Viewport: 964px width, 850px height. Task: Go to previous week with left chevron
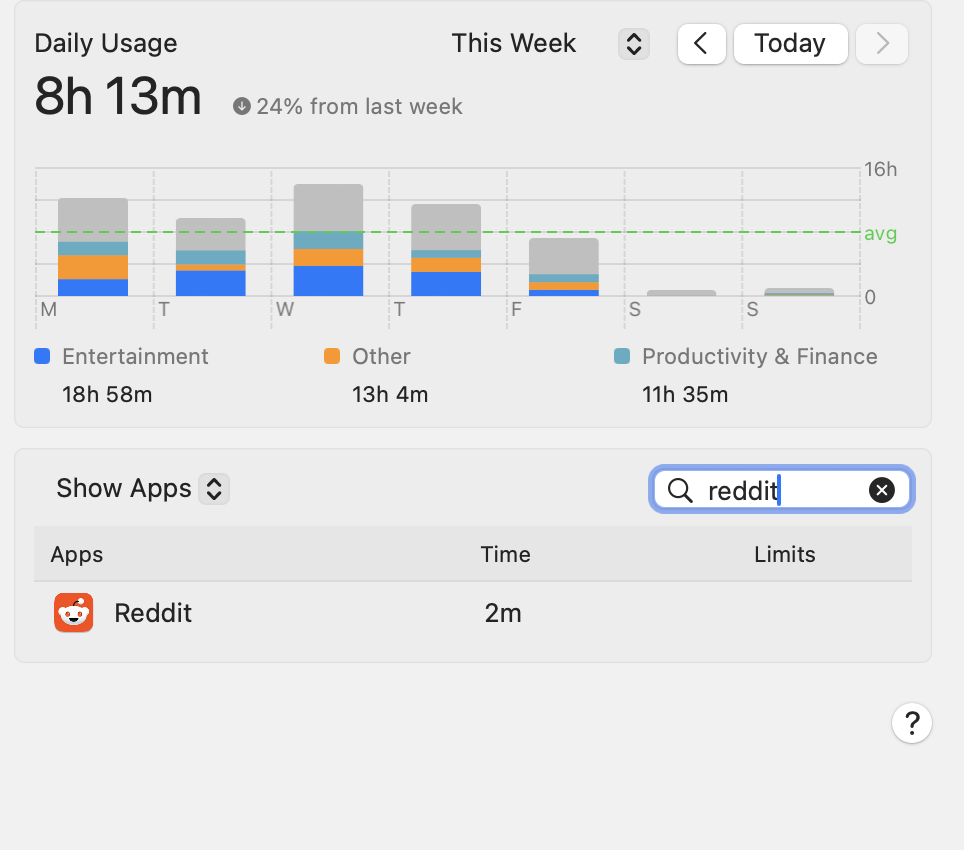click(701, 44)
